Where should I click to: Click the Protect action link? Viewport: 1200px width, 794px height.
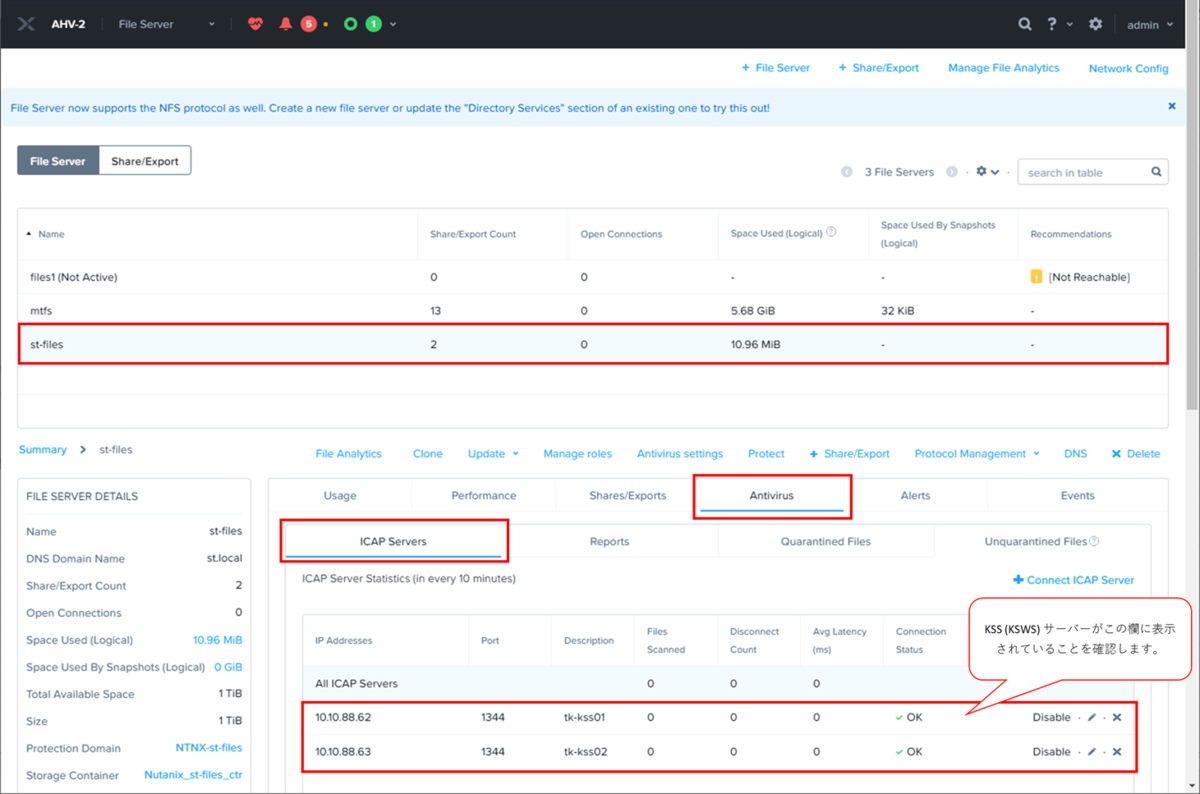[766, 453]
